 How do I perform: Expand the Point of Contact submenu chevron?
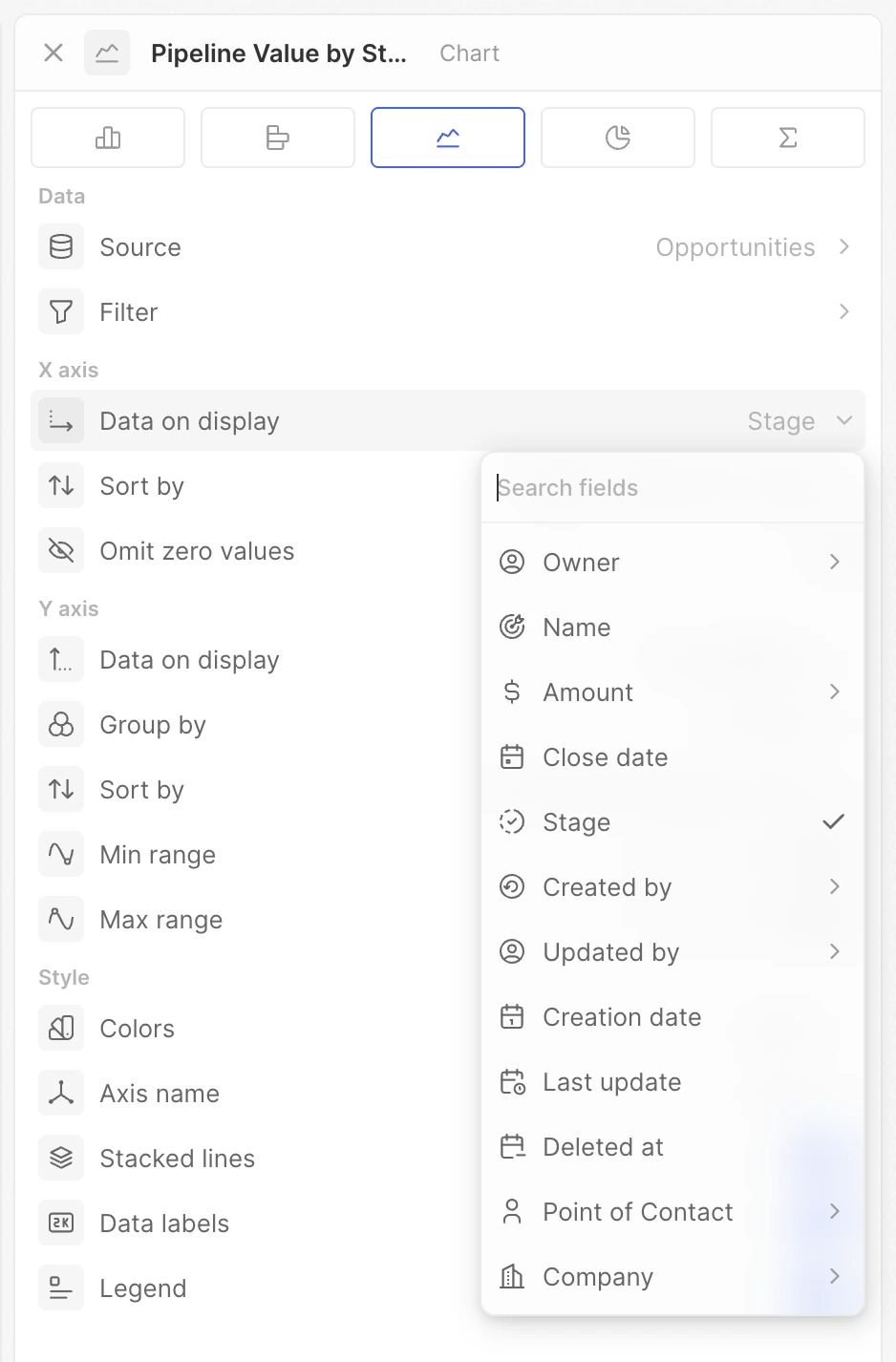[x=835, y=1211]
